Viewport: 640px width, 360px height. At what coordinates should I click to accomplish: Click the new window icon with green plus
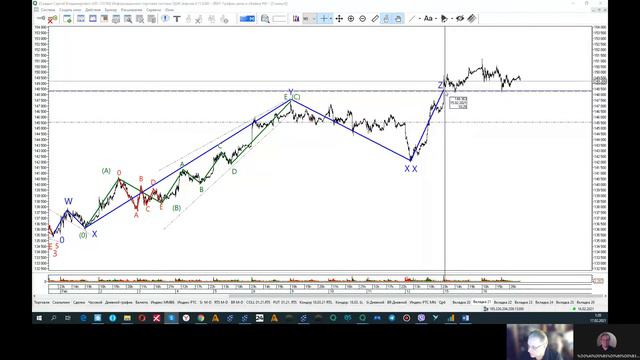tap(67, 19)
